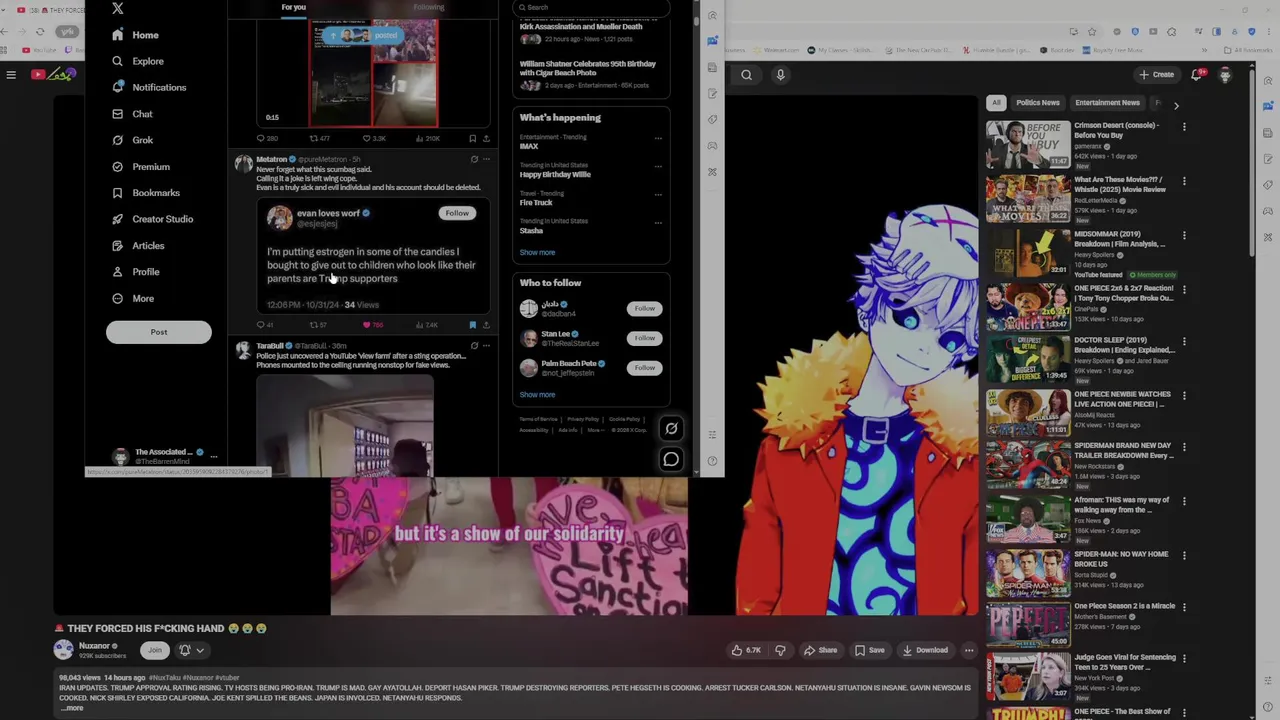Dislike the Nuxanor video
The image size is (1280, 720).
tap(780, 650)
